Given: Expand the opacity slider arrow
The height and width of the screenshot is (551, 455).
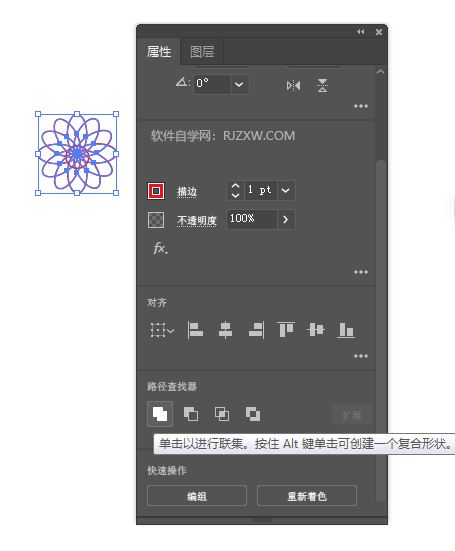Looking at the screenshot, I should coord(286,220).
